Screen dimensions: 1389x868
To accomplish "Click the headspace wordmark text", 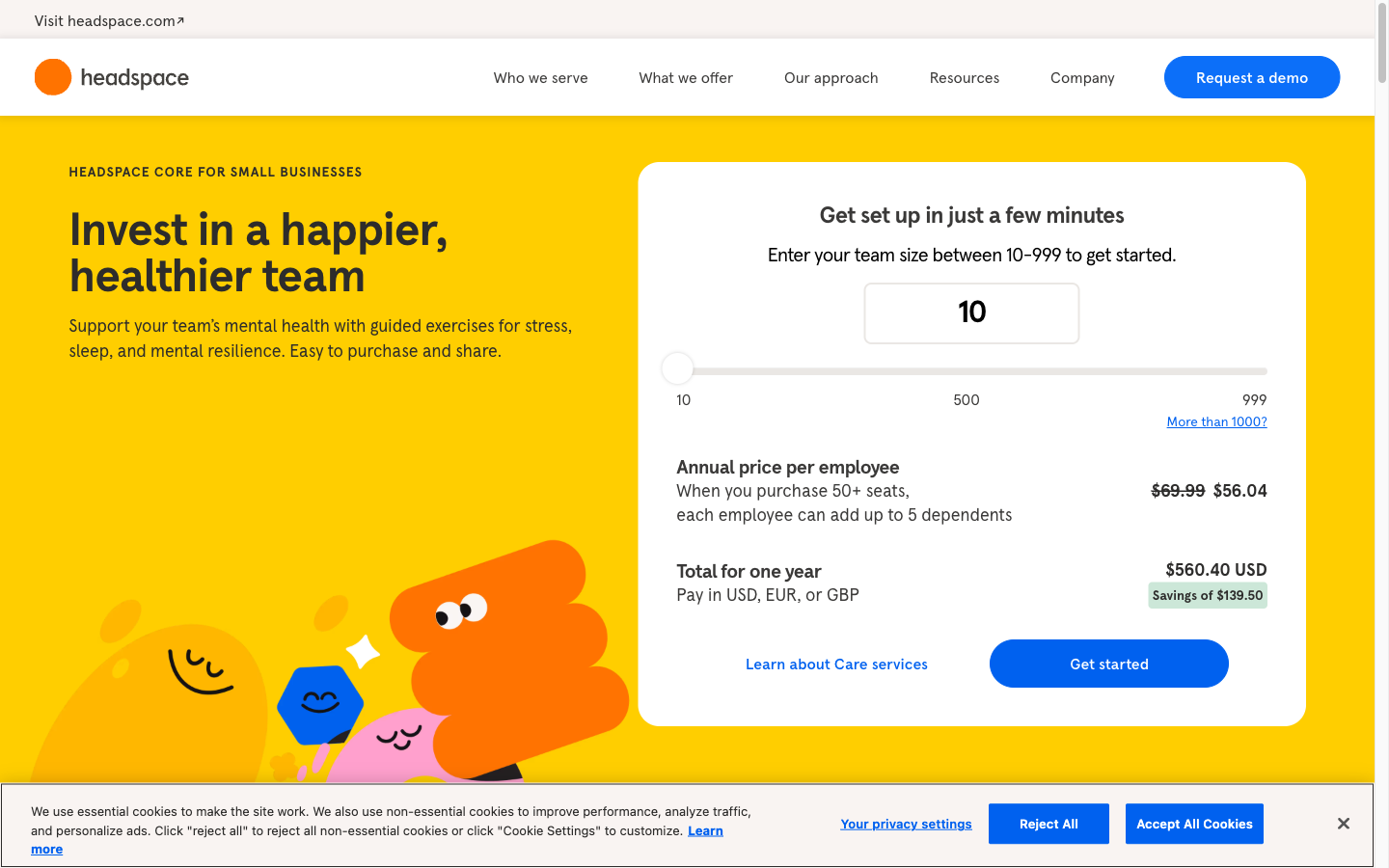I will [x=134, y=78].
